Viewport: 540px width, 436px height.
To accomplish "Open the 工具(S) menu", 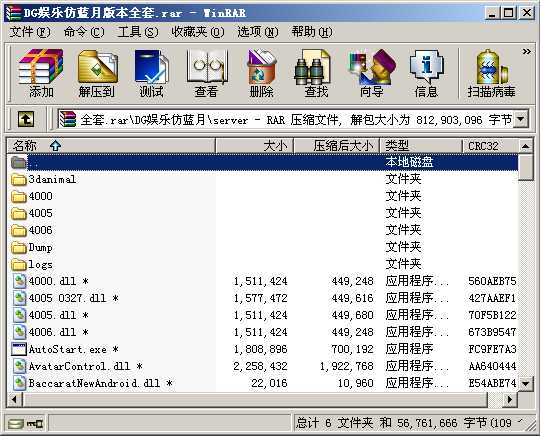I will (138, 32).
